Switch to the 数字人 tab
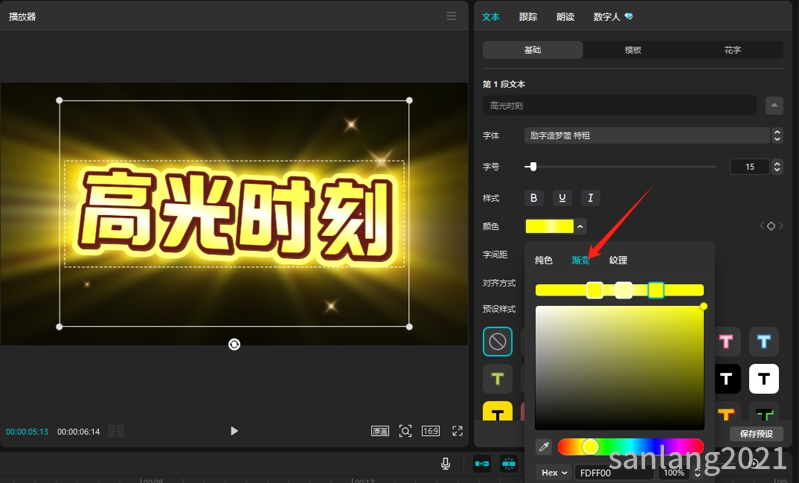The image size is (799, 483). point(606,17)
